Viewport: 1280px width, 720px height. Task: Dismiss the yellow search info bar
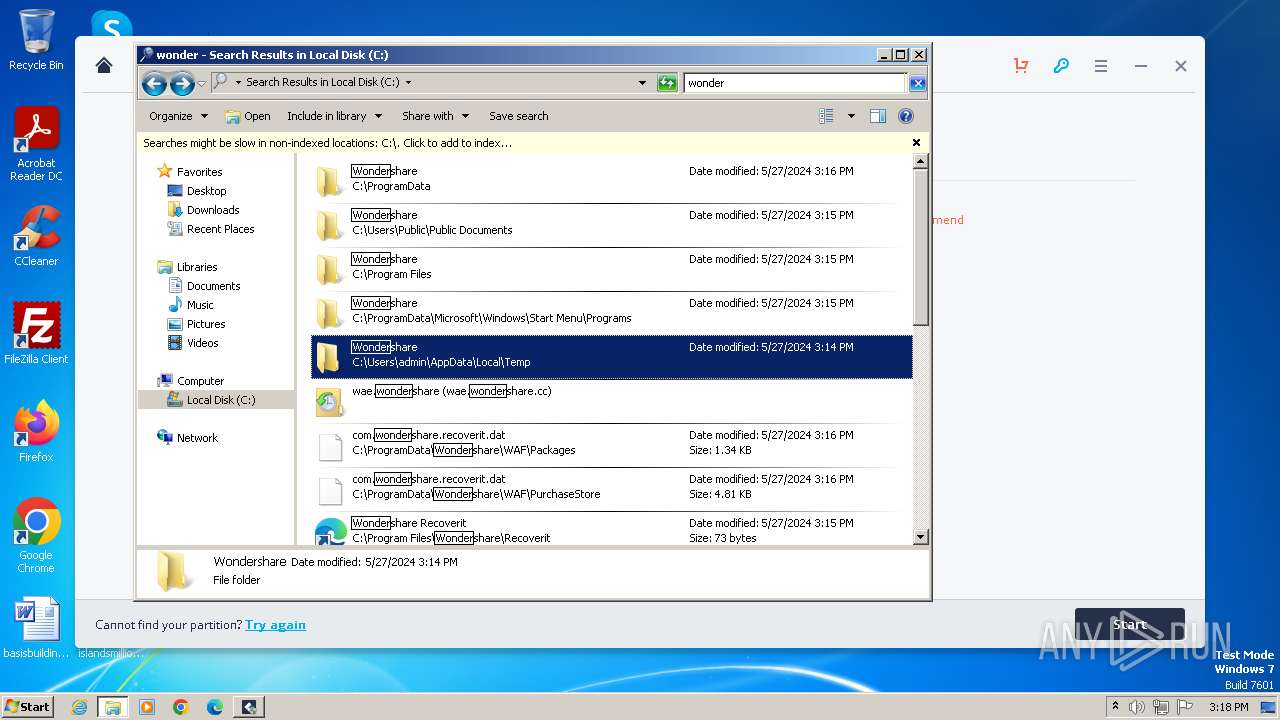click(916, 143)
